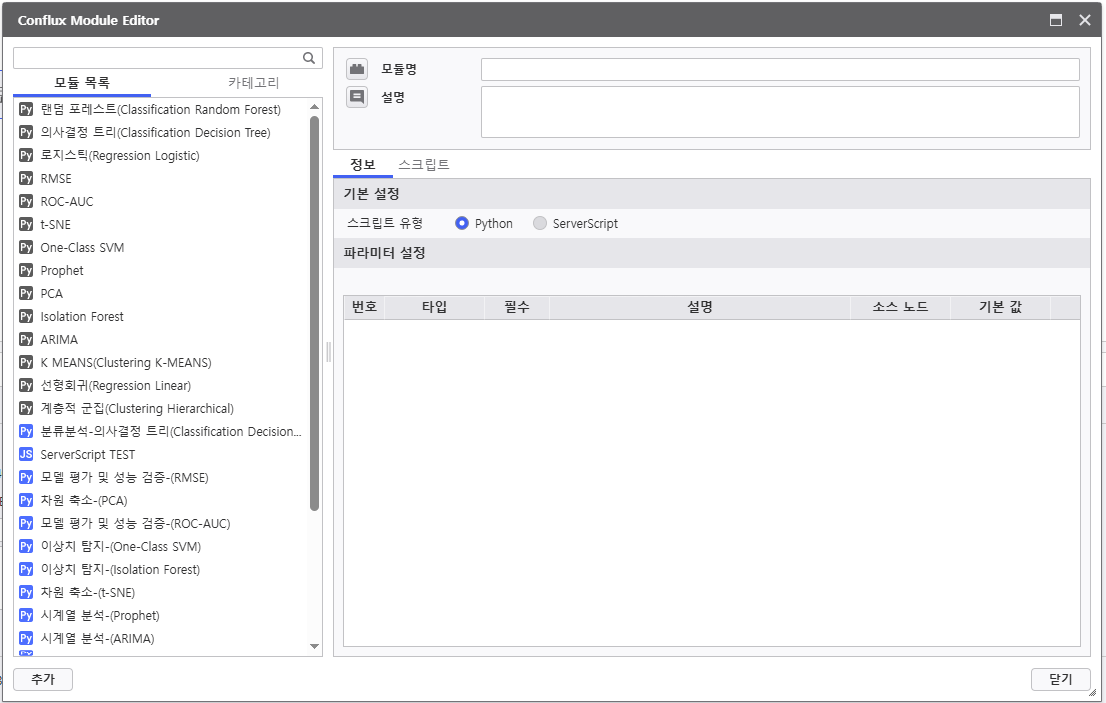
Task: Click the description comment icon
Action: point(357,97)
